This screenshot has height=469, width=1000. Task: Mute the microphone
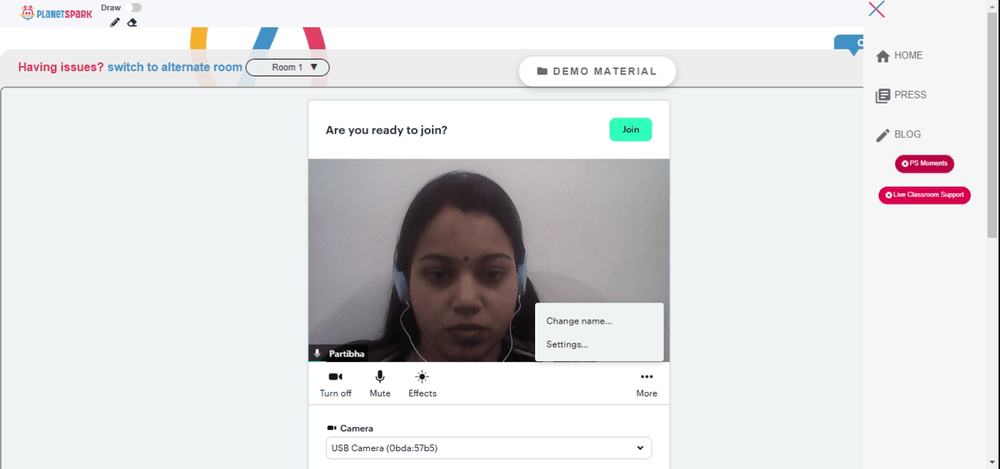[380, 384]
